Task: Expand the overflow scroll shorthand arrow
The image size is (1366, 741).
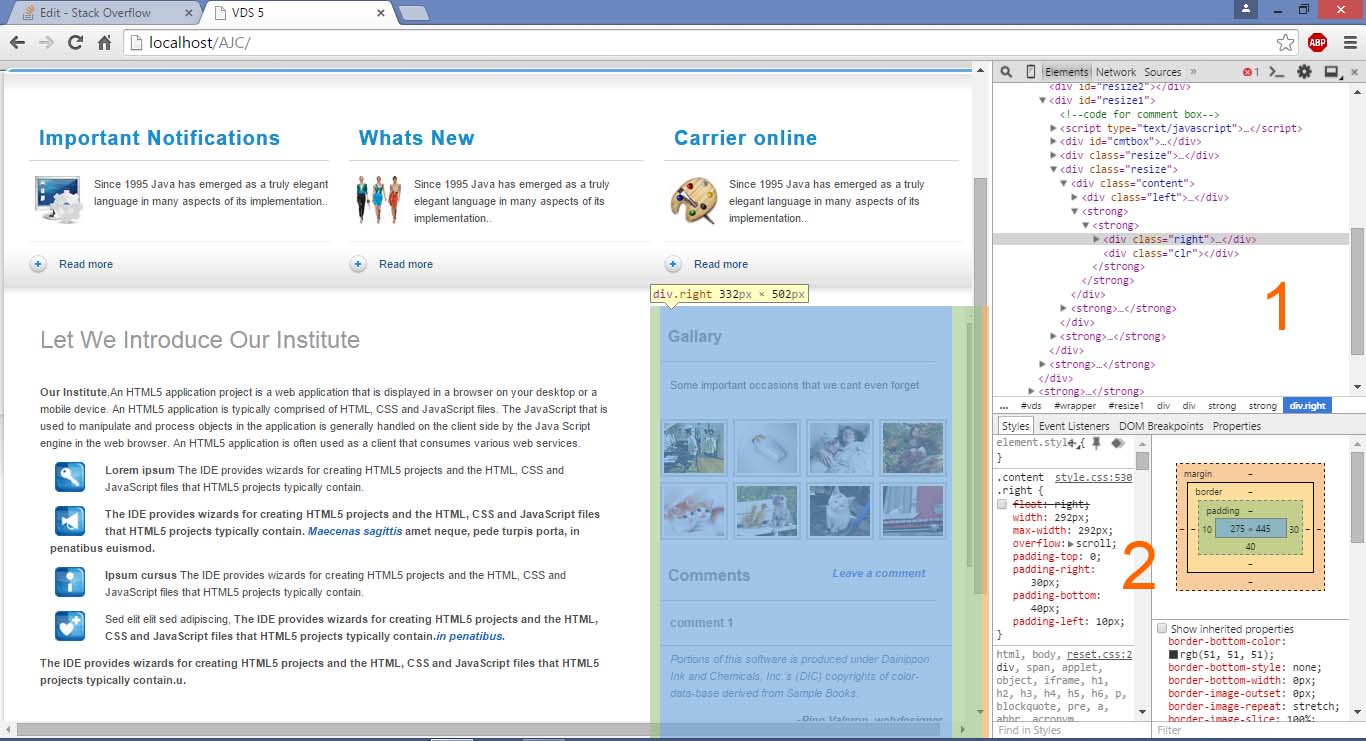Action: (x=1072, y=544)
